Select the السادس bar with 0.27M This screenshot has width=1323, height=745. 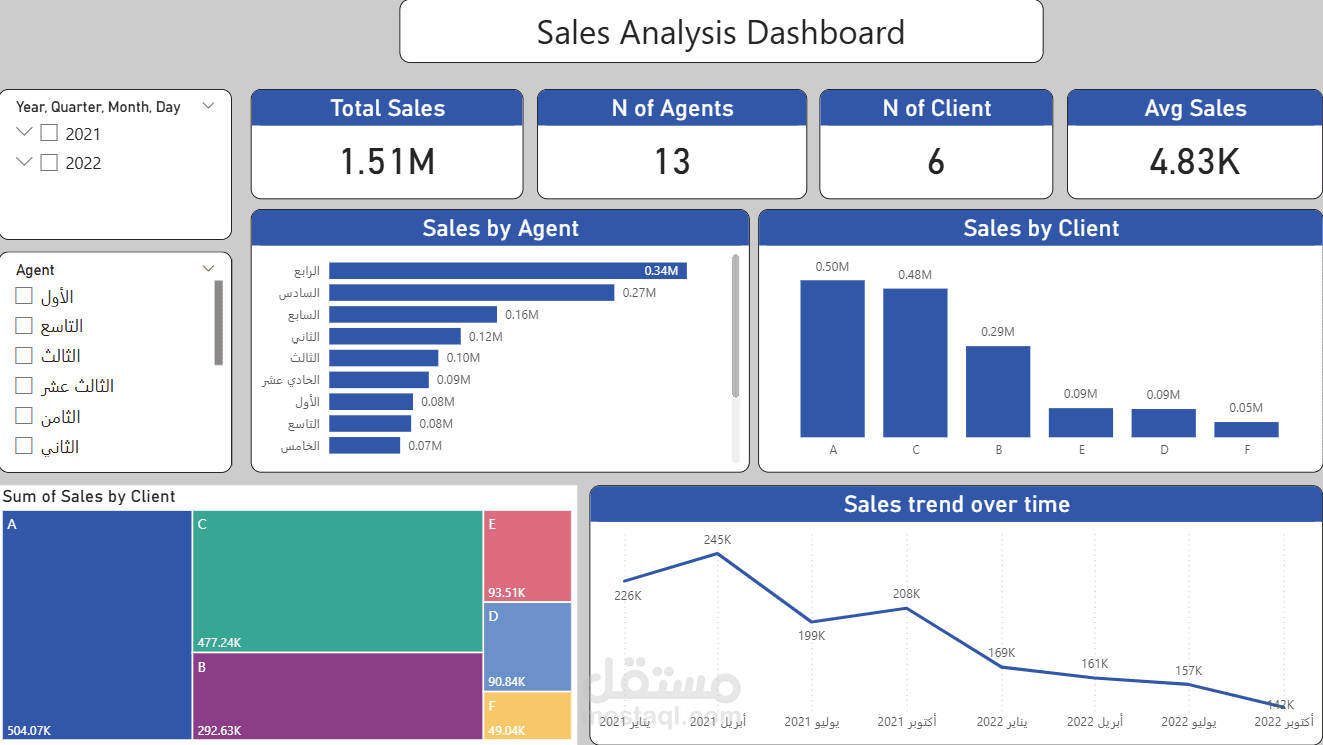tap(471, 292)
